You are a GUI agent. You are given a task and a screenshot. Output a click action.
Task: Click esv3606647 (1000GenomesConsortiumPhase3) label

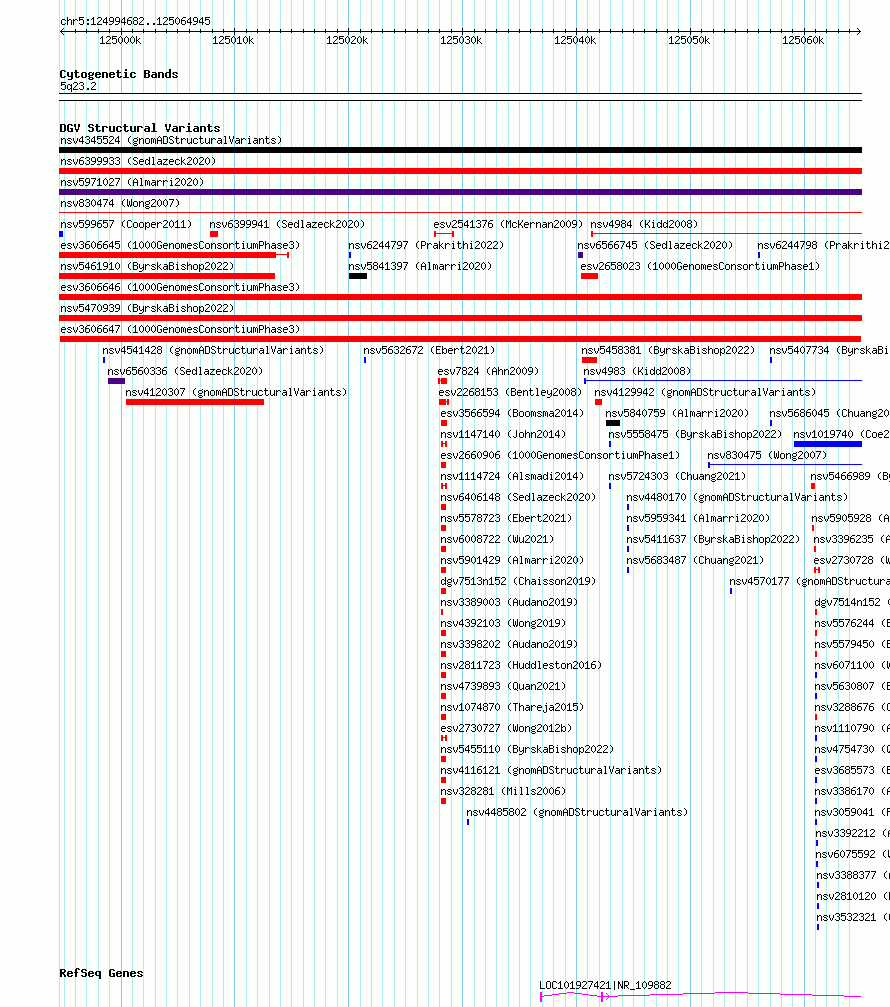pyautogui.click(x=180, y=329)
